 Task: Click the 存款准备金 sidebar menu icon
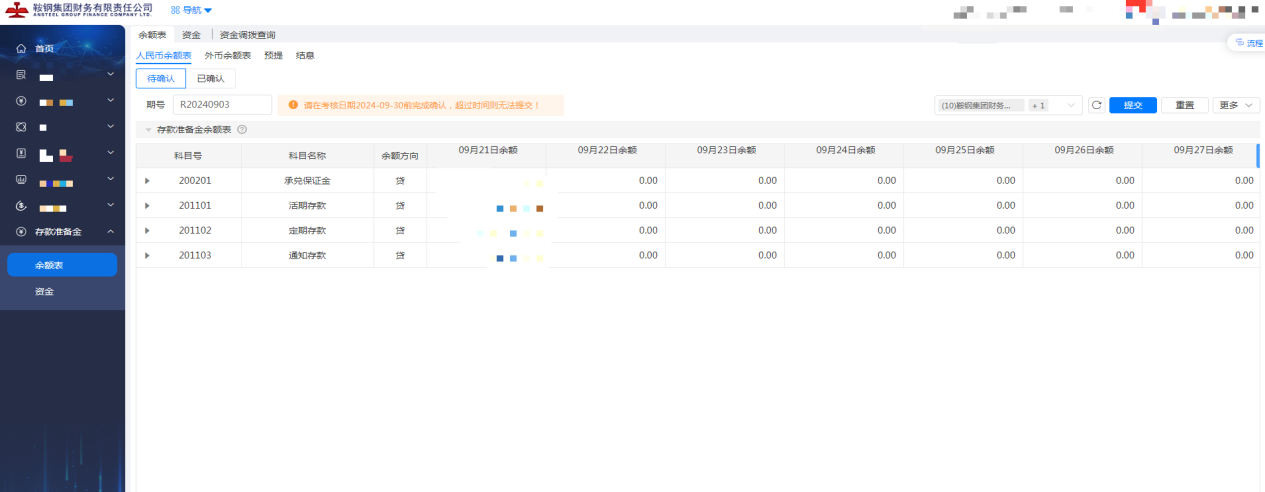[20, 232]
